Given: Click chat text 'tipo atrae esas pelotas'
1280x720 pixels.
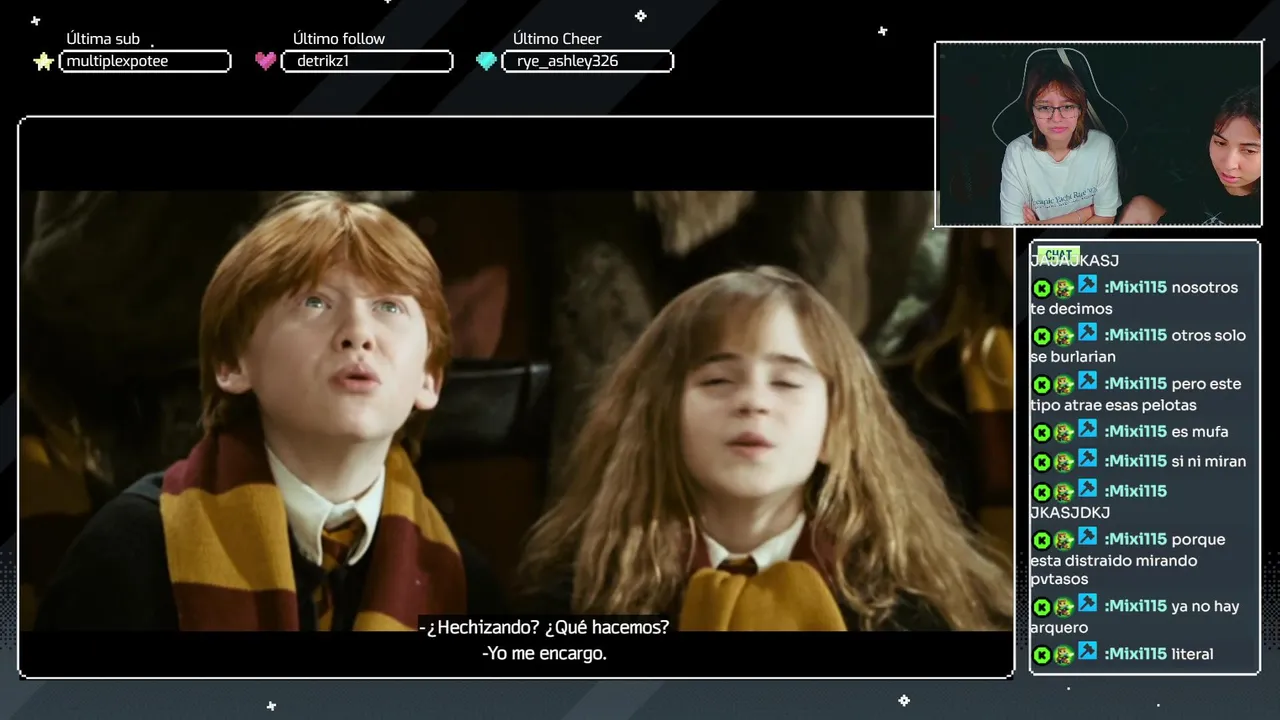Looking at the screenshot, I should coord(1113,406).
